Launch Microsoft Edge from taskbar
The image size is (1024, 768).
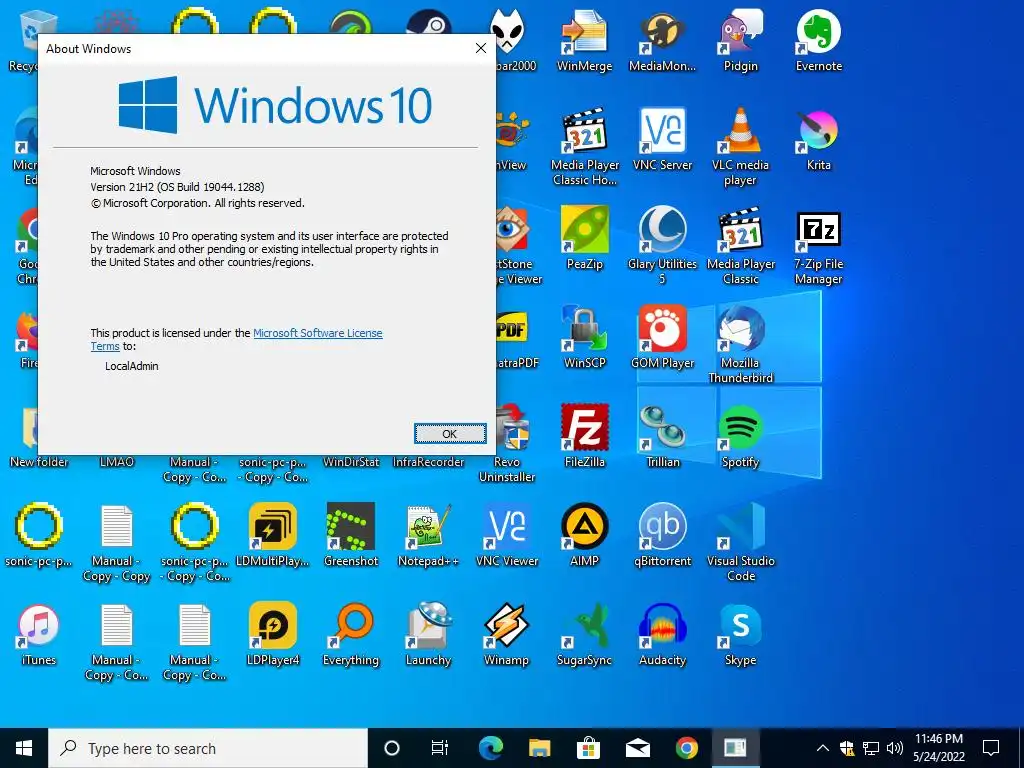pos(490,748)
